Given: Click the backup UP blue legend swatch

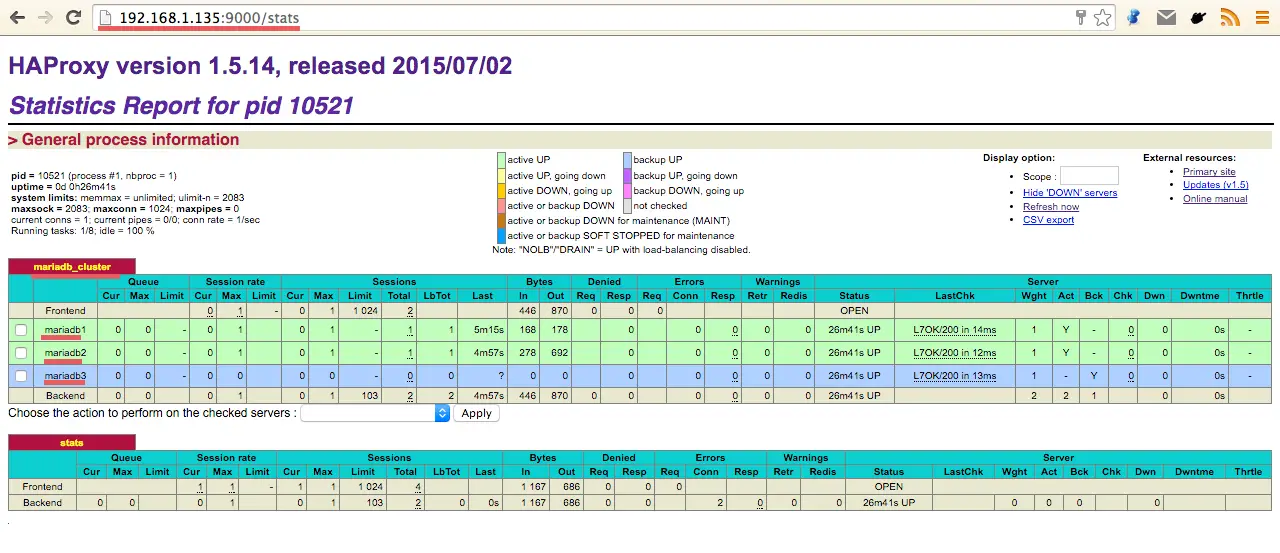Looking at the screenshot, I should point(627,160).
